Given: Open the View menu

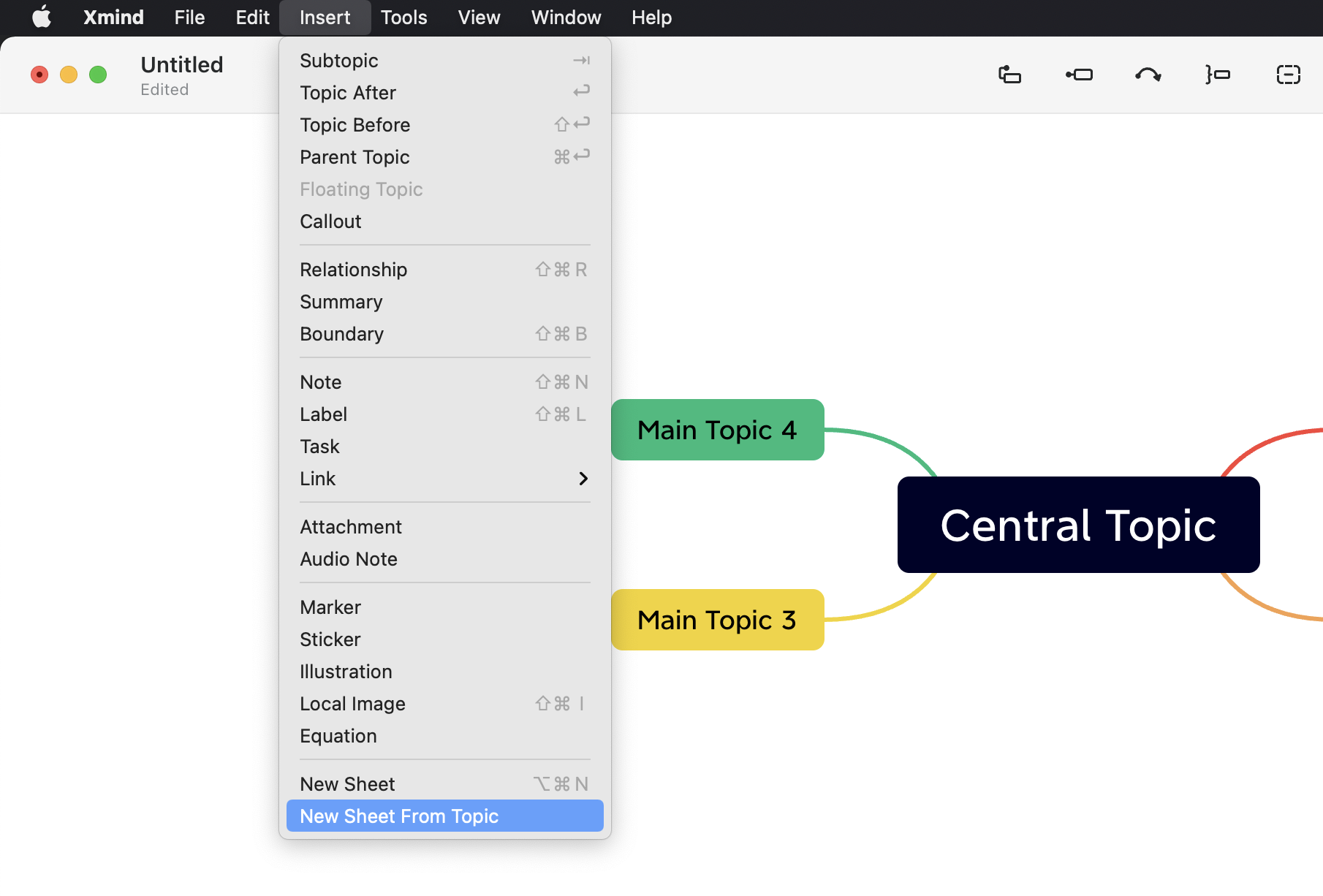Looking at the screenshot, I should coord(479,17).
